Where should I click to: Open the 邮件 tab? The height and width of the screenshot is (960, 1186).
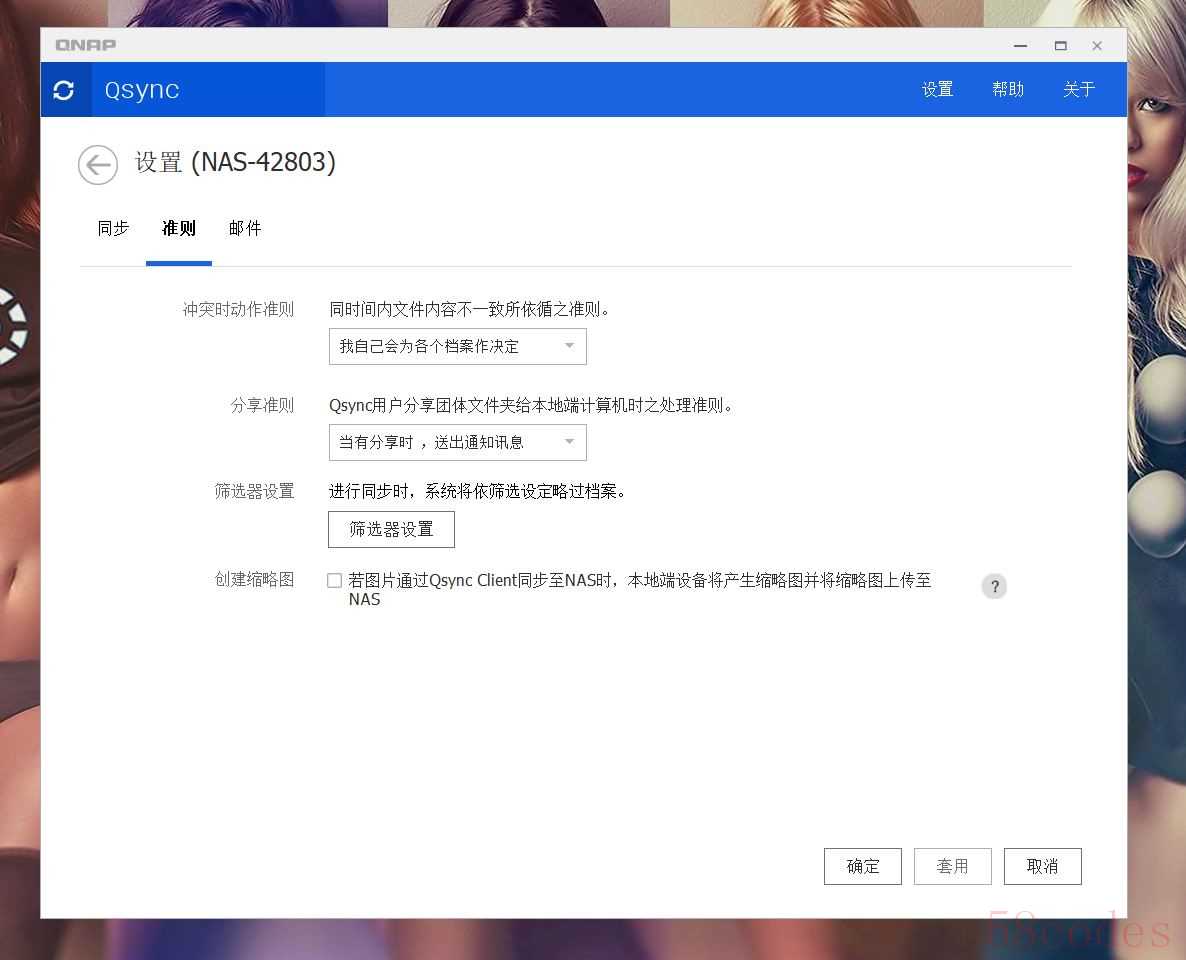coord(245,229)
